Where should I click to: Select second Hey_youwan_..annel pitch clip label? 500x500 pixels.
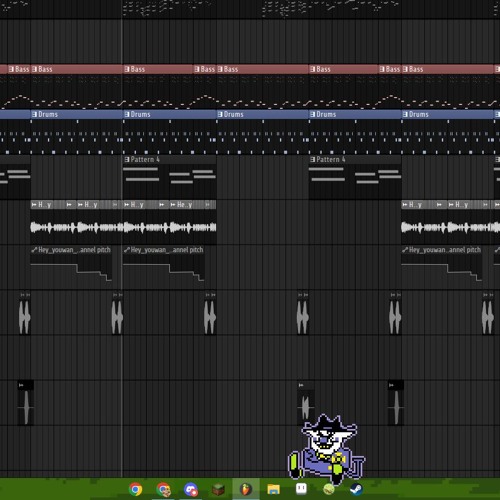coord(167,250)
